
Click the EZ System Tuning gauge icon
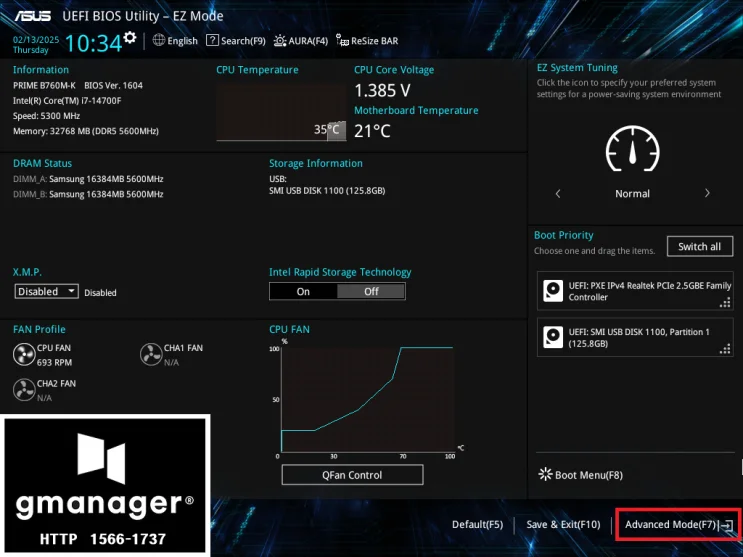pyautogui.click(x=633, y=148)
